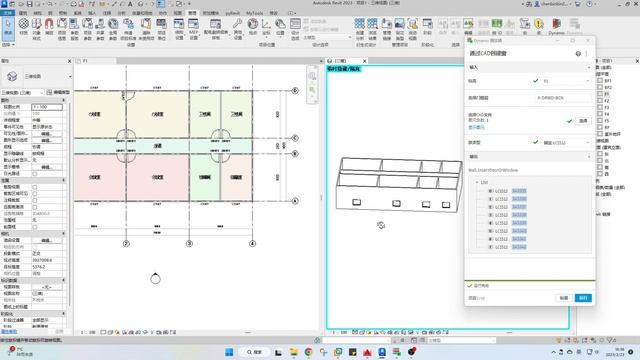This screenshot has height=360, width=640.
Task: Activate the F1 floor plan view tab
Action: [96, 61]
